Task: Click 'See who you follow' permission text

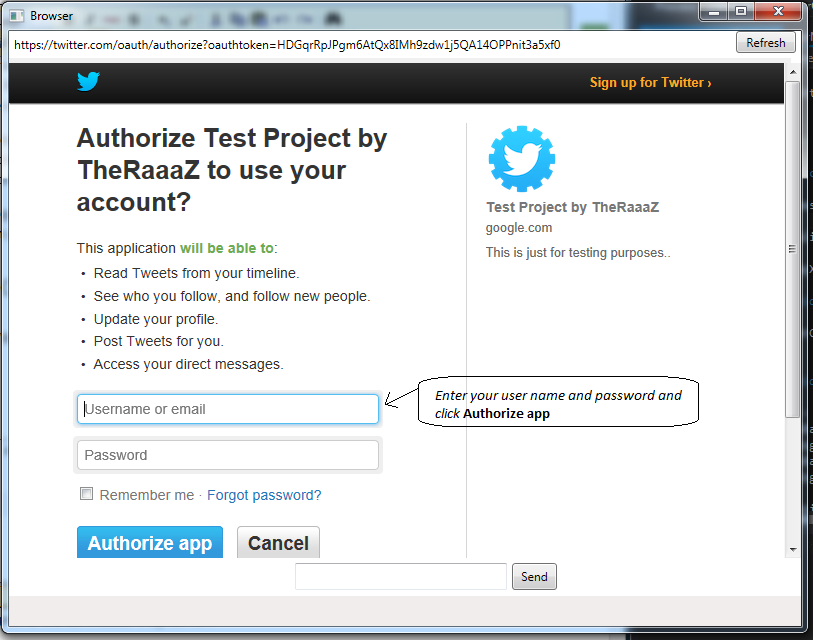Action: pos(232,296)
